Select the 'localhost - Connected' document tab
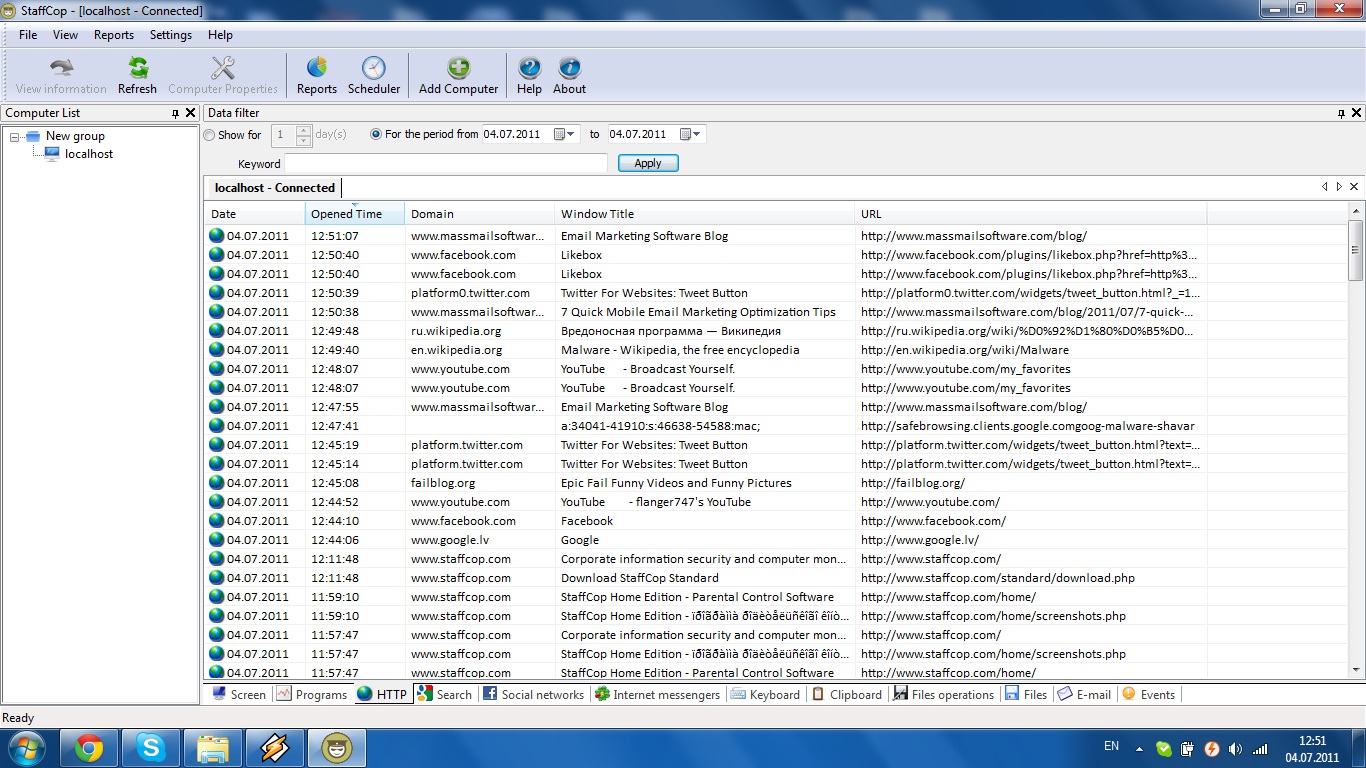The image size is (1366, 768). tap(274, 187)
